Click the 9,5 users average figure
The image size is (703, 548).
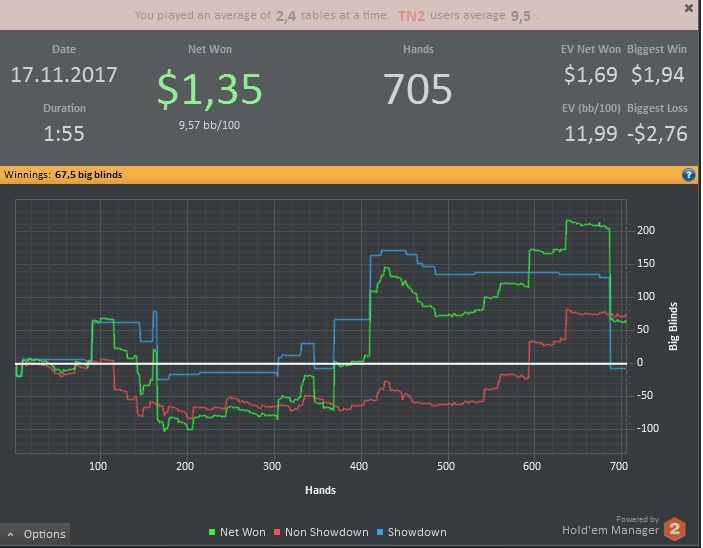pyautogui.click(x=521, y=16)
